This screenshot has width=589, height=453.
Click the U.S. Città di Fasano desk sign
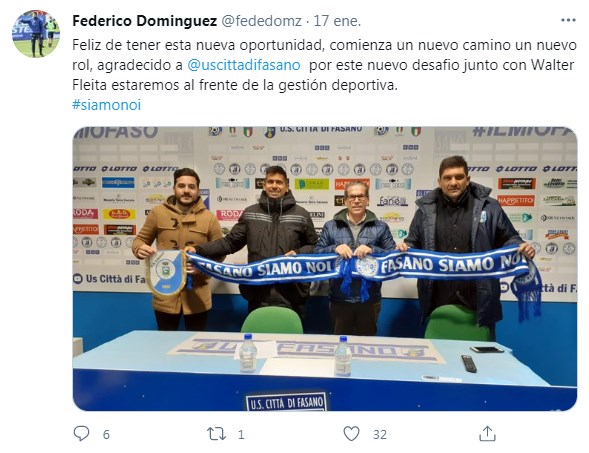(x=287, y=402)
